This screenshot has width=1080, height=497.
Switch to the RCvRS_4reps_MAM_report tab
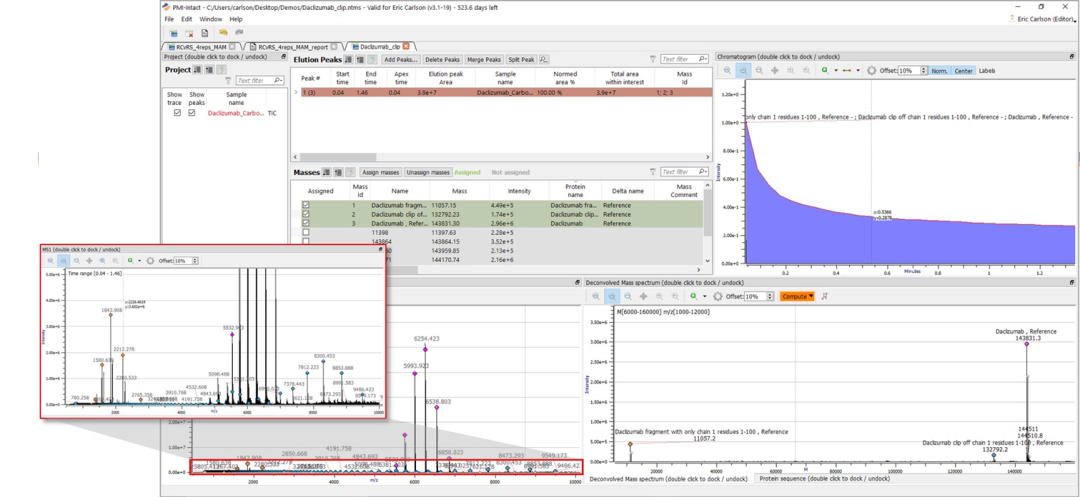click(x=292, y=46)
